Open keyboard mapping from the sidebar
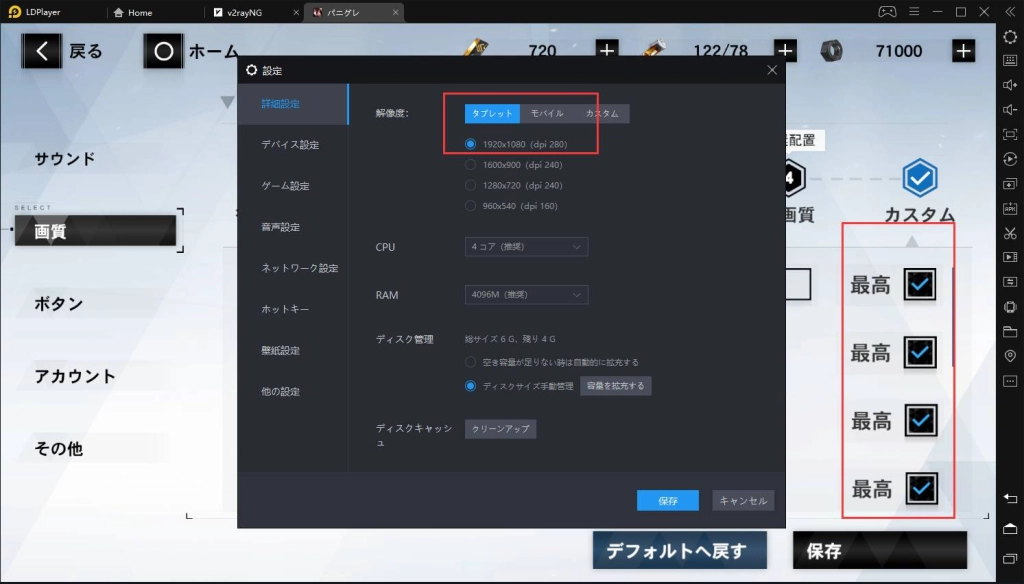 point(1010,60)
